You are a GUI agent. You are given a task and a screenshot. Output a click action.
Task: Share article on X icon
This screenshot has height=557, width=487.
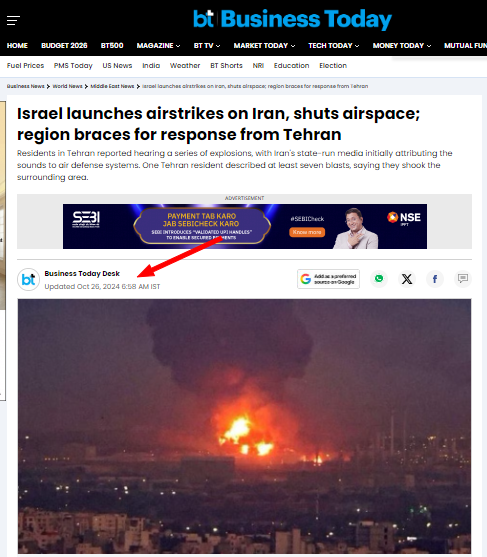407,278
